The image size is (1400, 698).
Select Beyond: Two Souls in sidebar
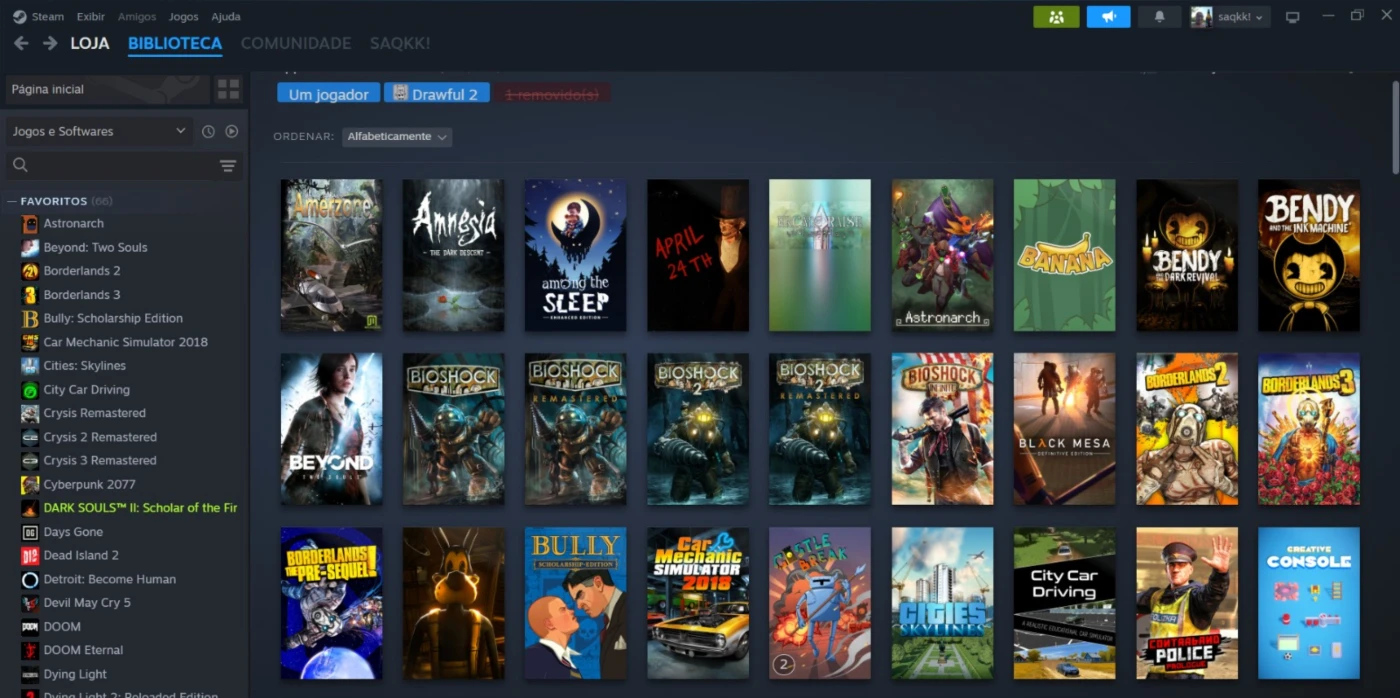pyautogui.click(x=95, y=247)
